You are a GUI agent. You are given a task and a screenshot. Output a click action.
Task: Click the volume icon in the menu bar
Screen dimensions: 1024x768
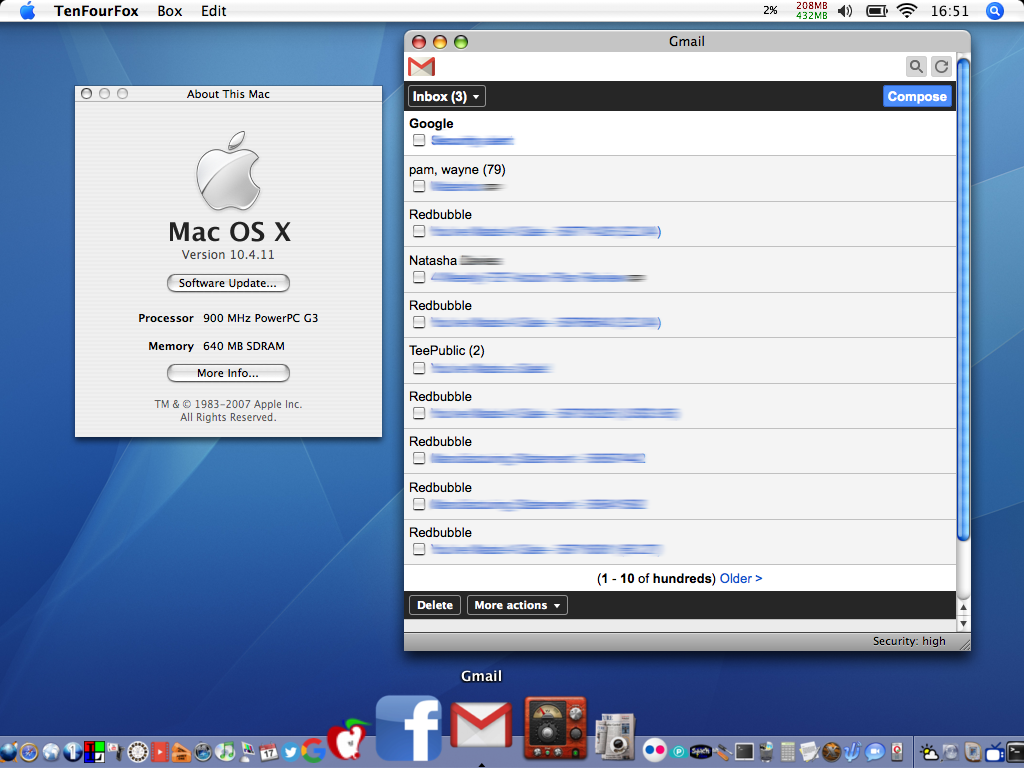point(845,10)
